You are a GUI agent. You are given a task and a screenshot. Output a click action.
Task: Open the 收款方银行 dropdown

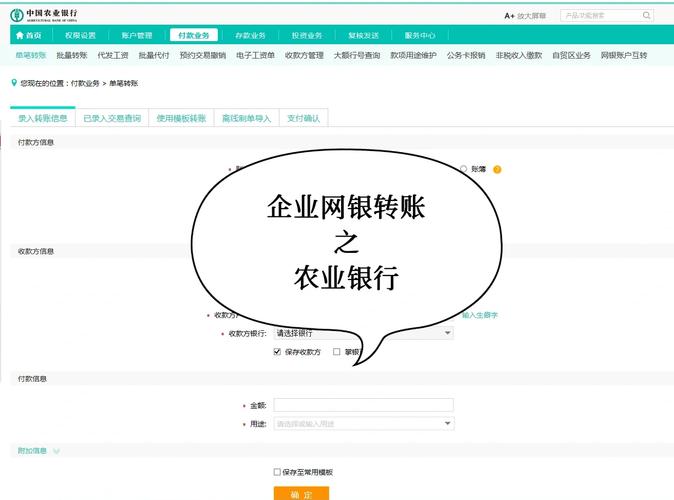(364, 333)
